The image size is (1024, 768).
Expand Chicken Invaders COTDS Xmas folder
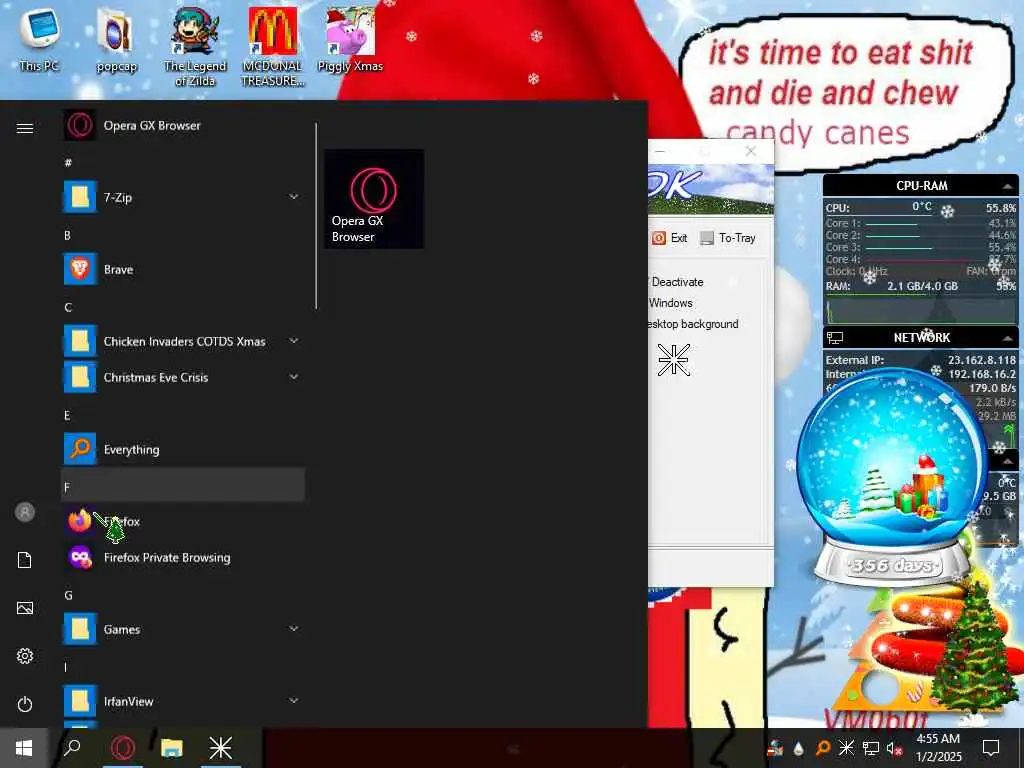294,341
